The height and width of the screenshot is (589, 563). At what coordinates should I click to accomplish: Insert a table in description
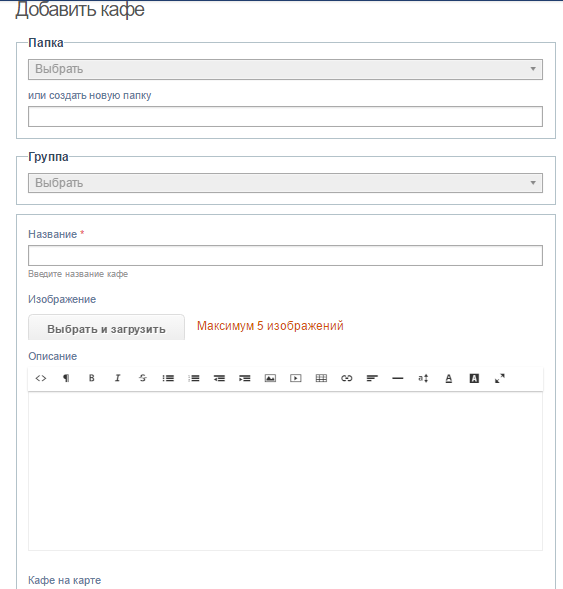(321, 378)
